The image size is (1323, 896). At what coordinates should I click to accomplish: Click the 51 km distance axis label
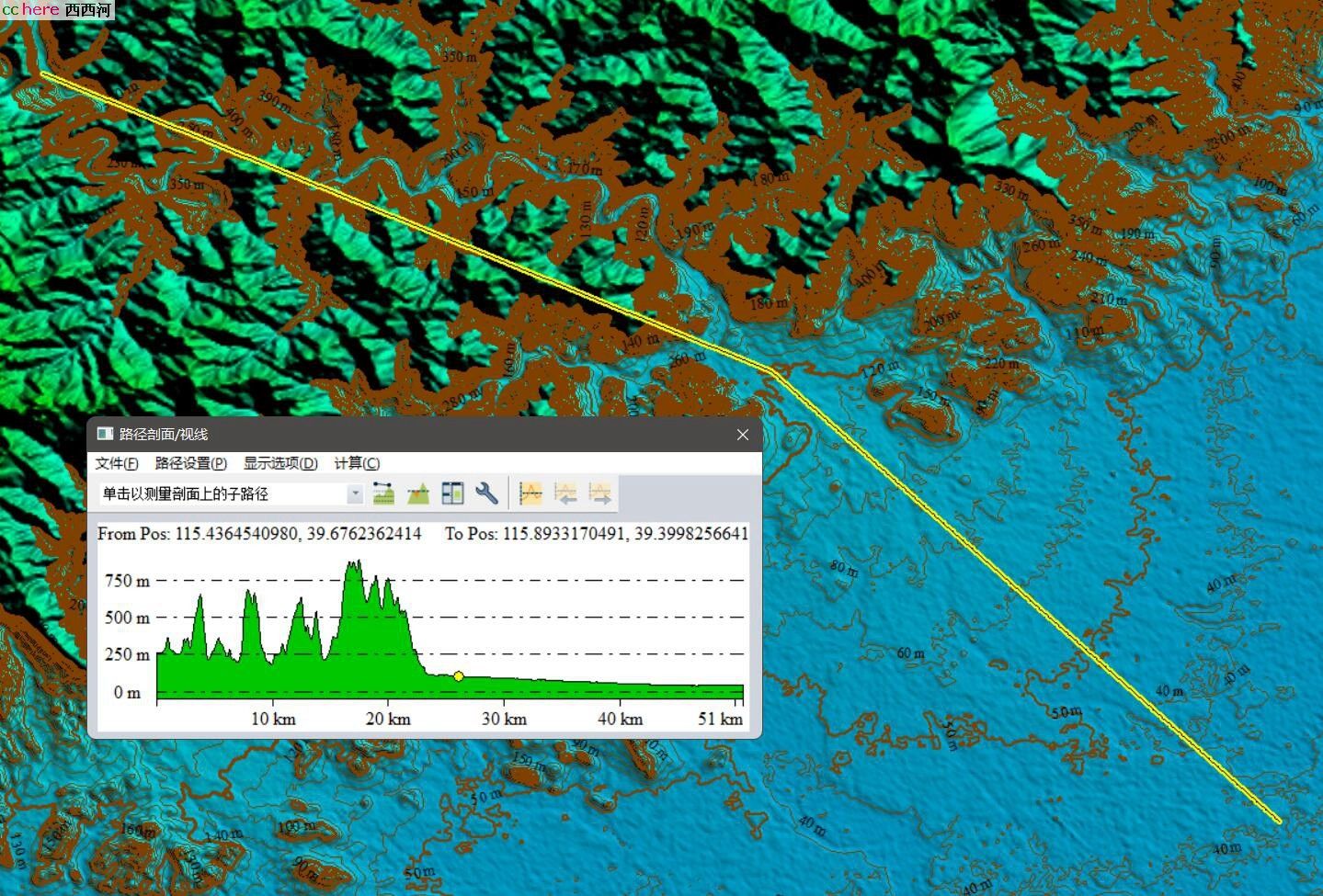pyautogui.click(x=720, y=719)
